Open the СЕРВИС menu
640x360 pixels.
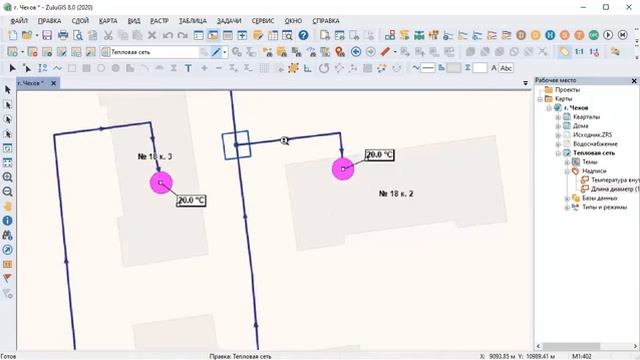coord(263,21)
